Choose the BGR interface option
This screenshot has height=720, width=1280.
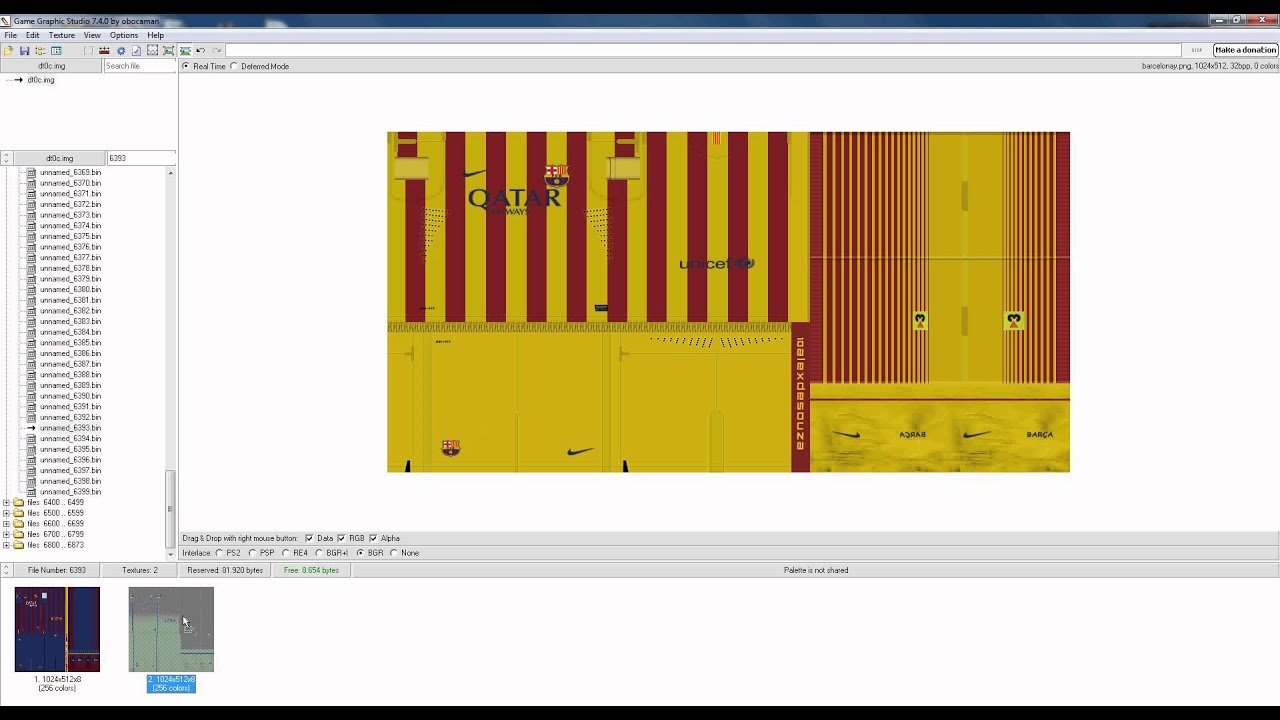(360, 553)
